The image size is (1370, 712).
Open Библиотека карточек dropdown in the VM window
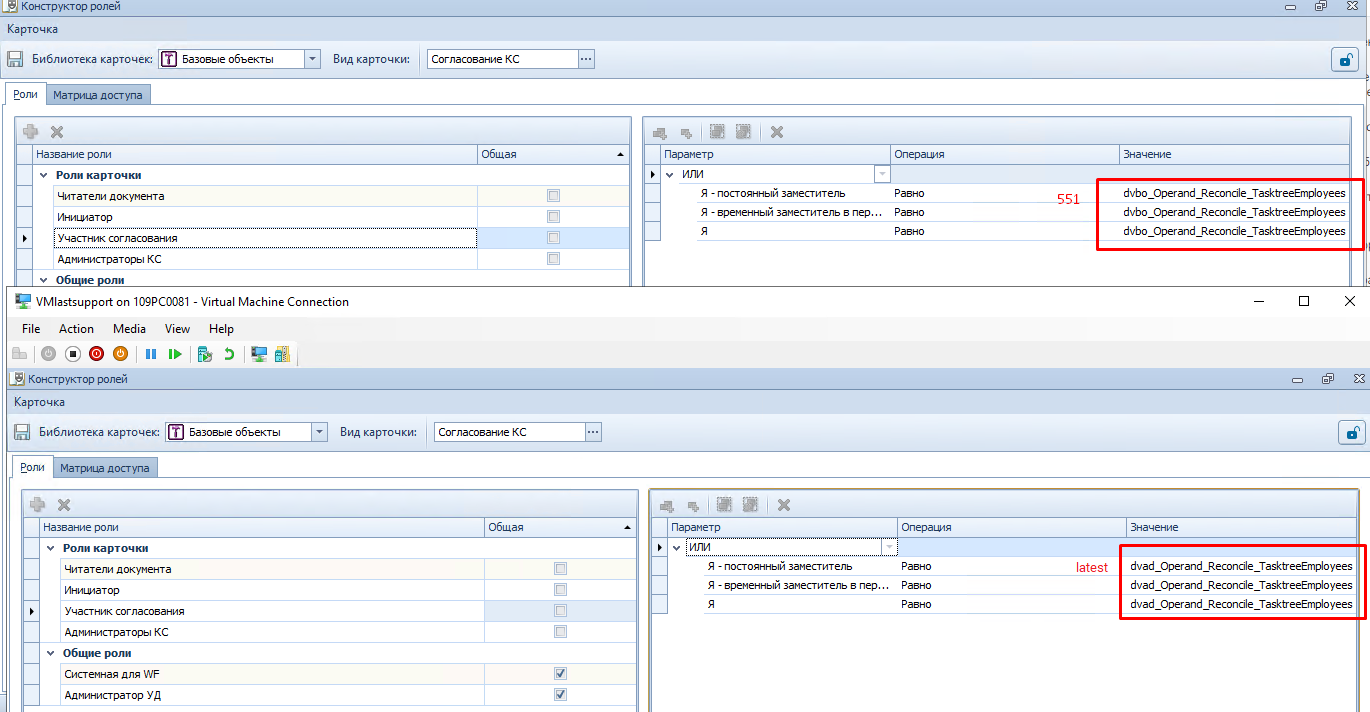pos(319,432)
